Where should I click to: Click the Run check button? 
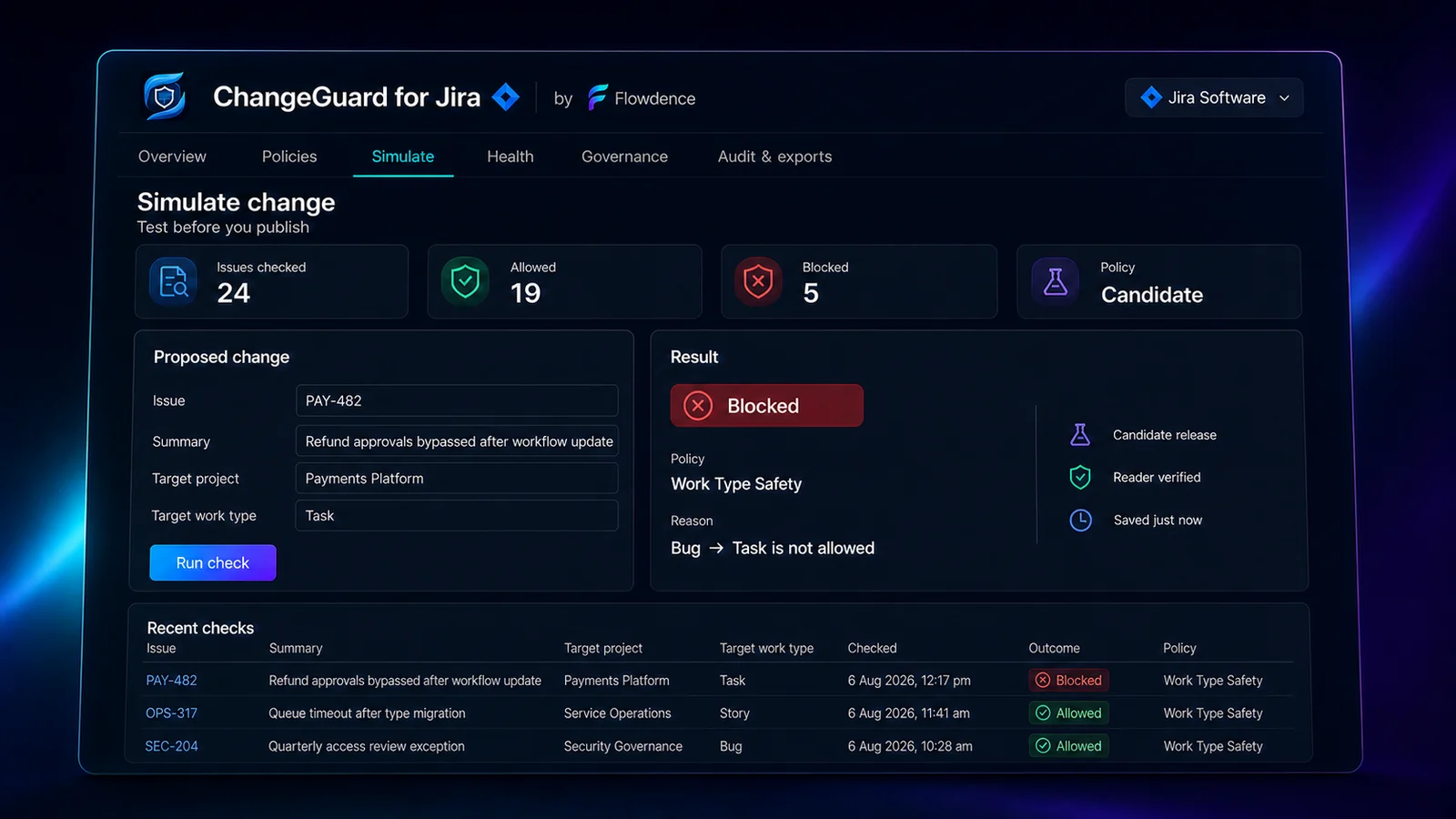pyautogui.click(x=213, y=562)
